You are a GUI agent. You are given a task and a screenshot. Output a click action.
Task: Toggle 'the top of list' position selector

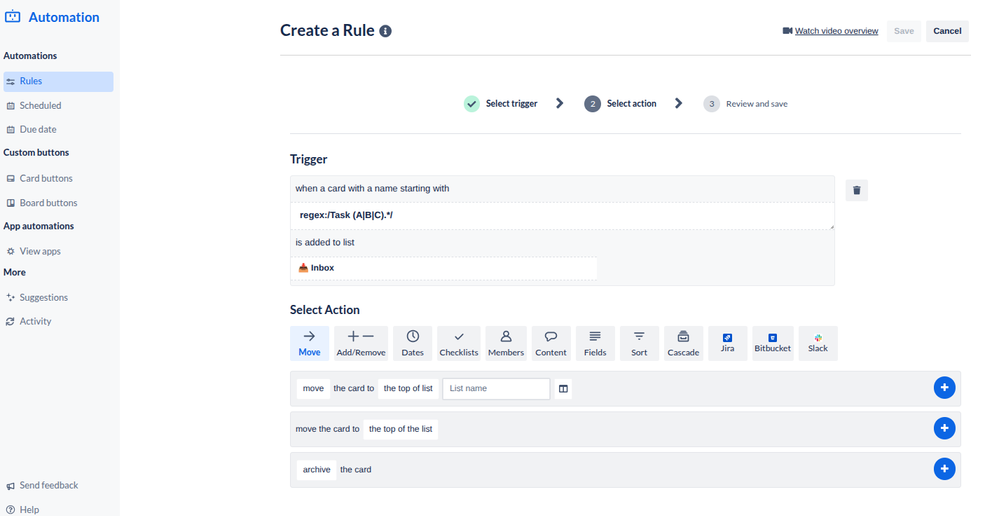tap(408, 389)
